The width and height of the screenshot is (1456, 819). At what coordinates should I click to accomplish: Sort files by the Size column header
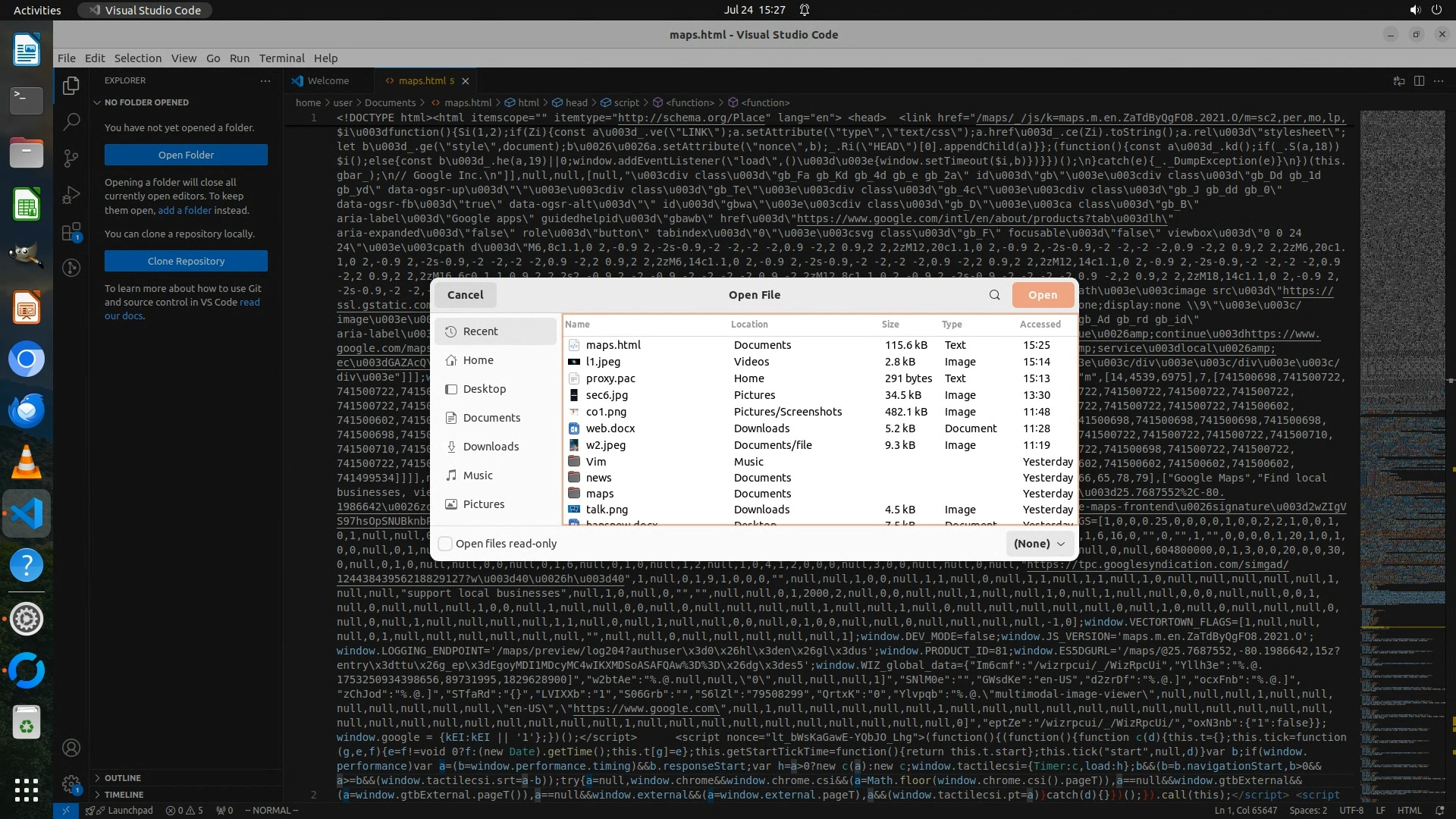tap(890, 325)
